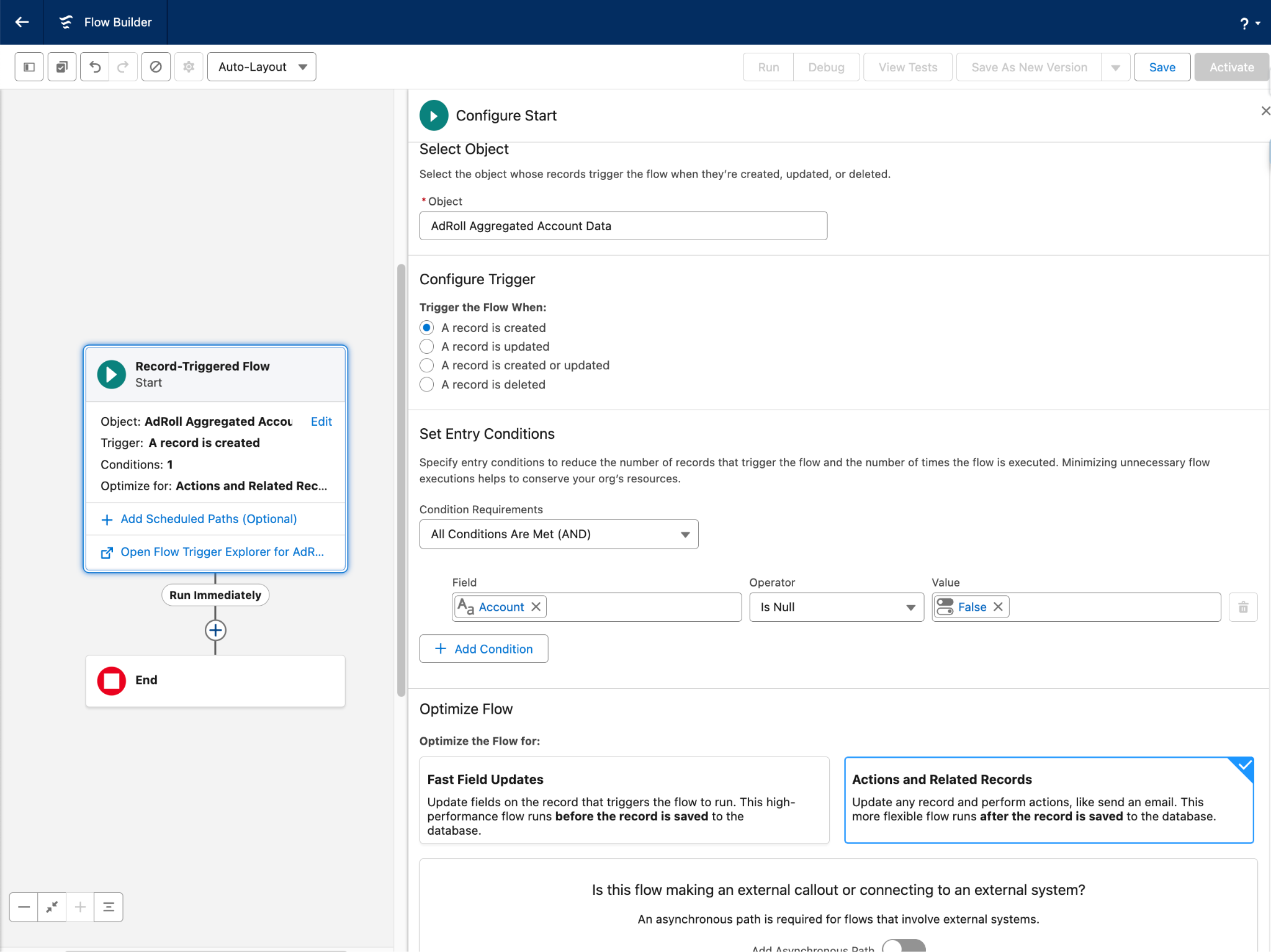
Task: Click the external link icon for Trigger Explorer
Action: coord(107,552)
